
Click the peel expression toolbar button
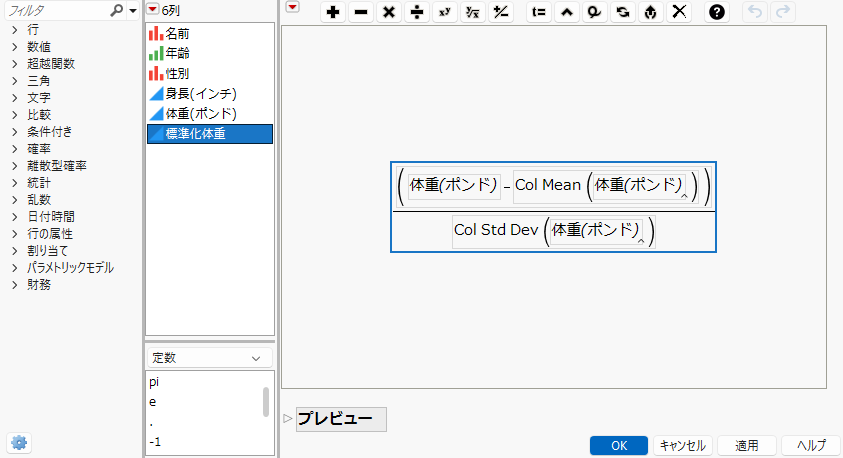click(x=651, y=12)
